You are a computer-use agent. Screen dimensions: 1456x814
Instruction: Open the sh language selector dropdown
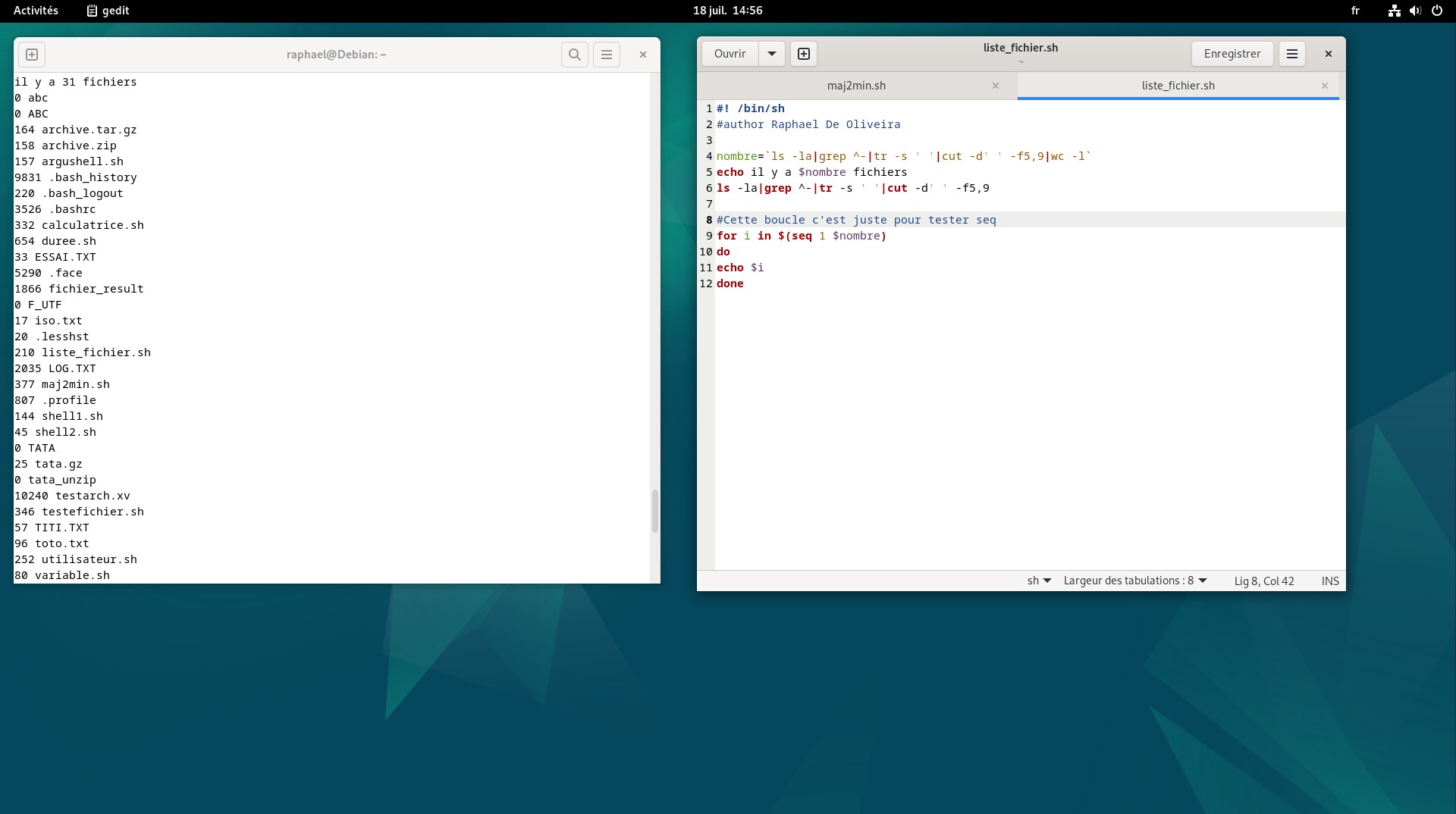pos(1039,581)
